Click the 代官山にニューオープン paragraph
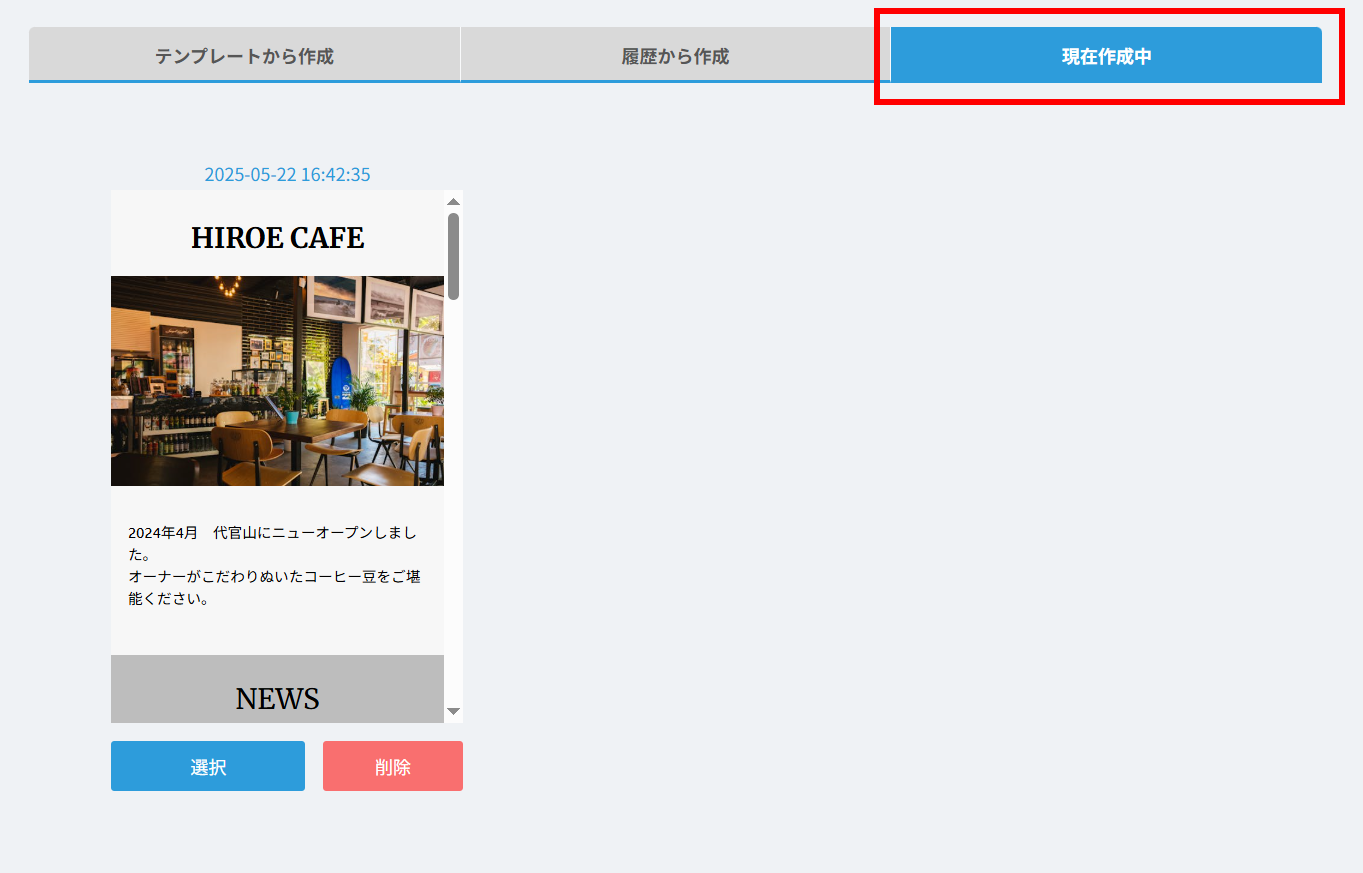The width and height of the screenshot is (1363, 873). (x=273, y=566)
